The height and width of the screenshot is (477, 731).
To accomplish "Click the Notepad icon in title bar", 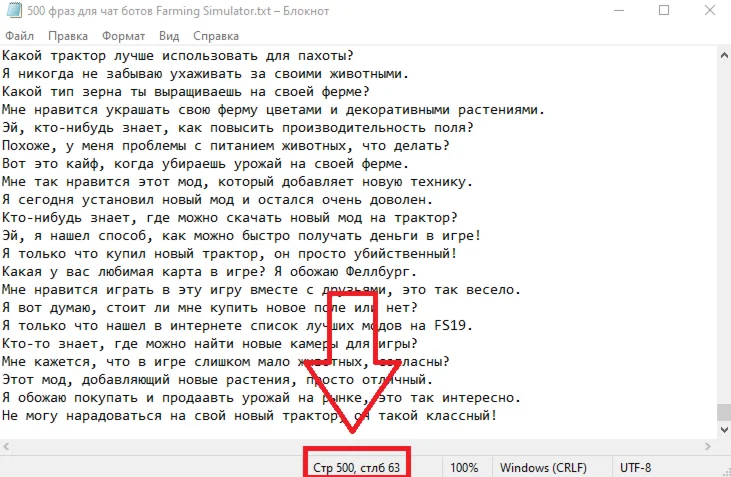I will click(13, 10).
